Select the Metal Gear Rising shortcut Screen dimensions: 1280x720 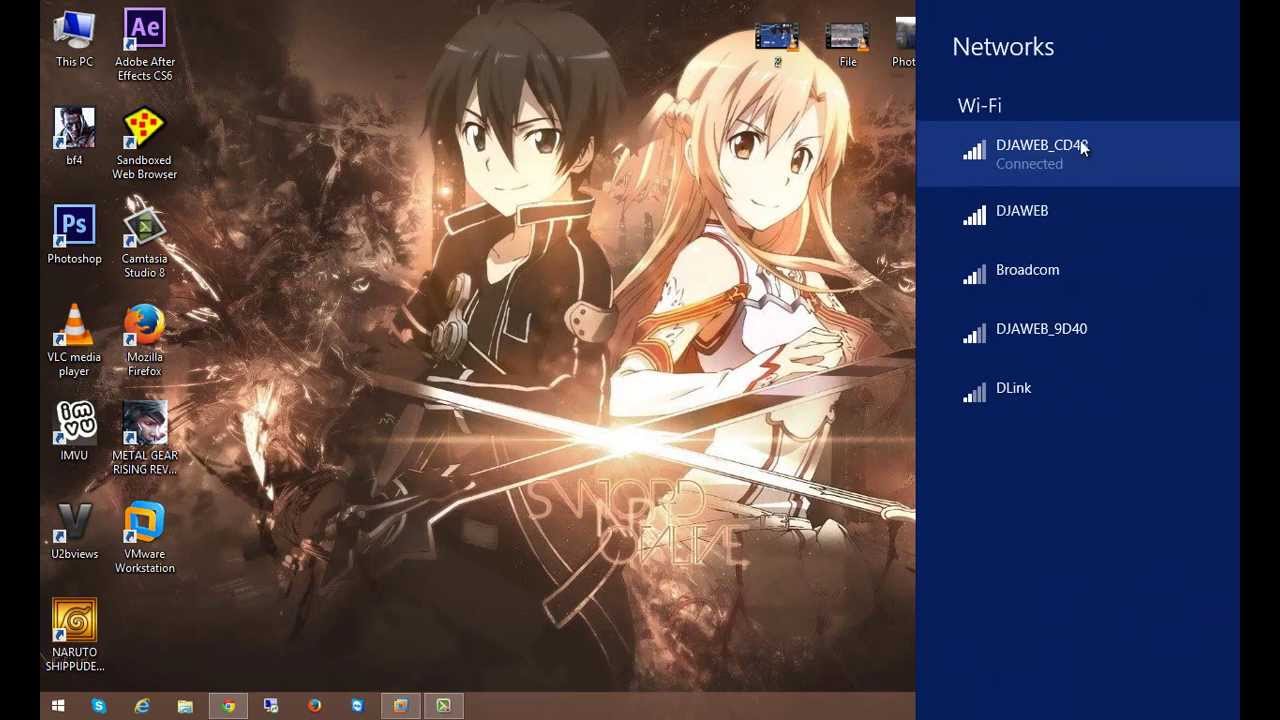[144, 438]
